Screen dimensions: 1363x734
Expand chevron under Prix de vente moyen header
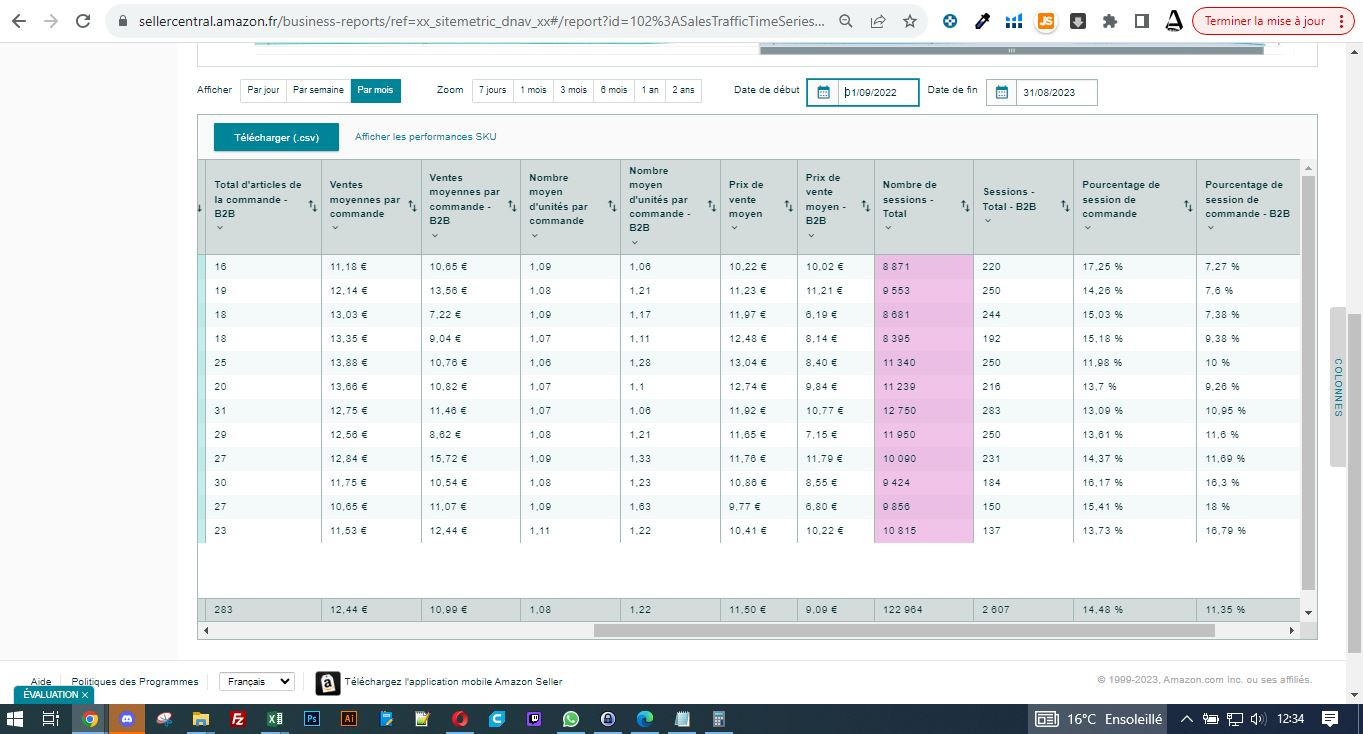[x=734, y=228]
